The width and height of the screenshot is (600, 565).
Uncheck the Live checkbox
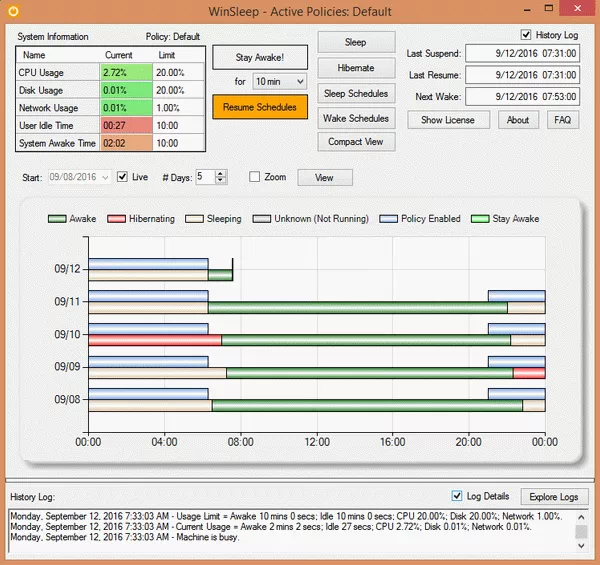pyautogui.click(x=123, y=177)
